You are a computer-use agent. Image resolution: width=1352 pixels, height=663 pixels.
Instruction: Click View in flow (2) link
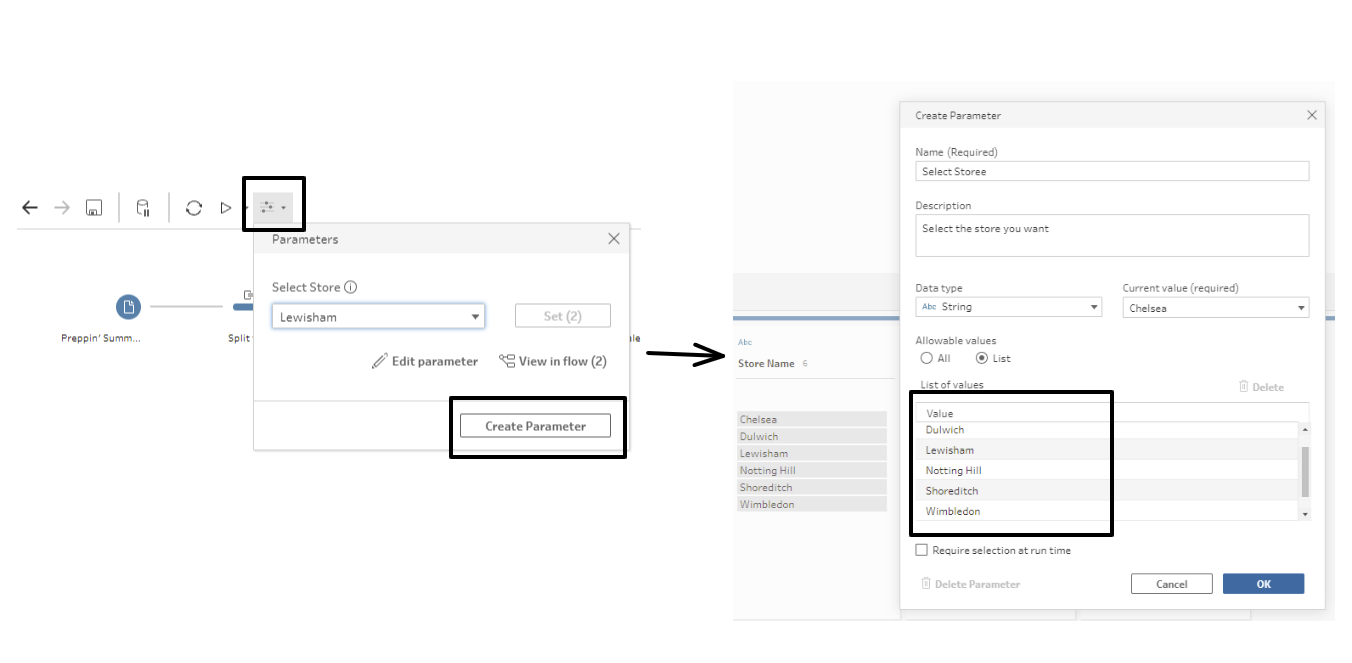[553, 361]
